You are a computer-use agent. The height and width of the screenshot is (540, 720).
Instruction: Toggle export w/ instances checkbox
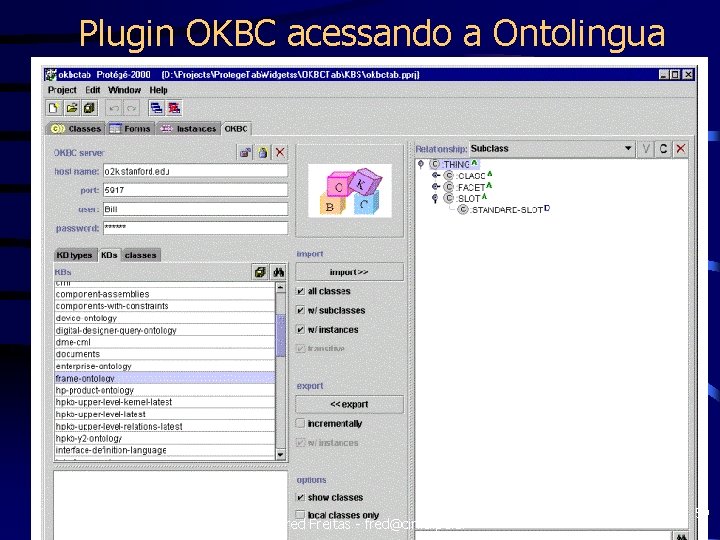(x=300, y=443)
